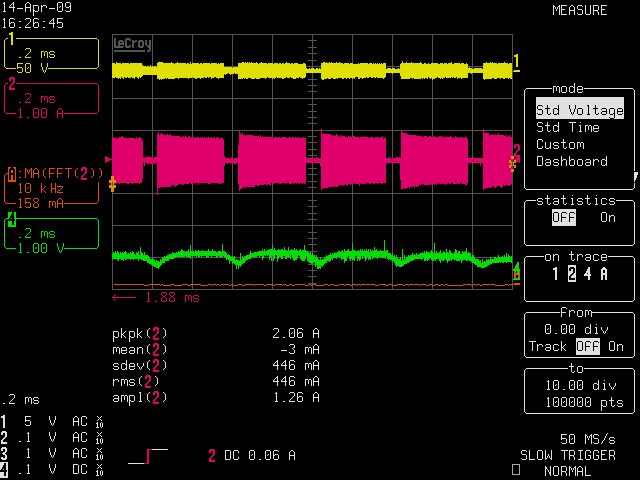Click the channel 1 5 V AC coupling row
Screen dimensions: 640x480
click(52, 422)
